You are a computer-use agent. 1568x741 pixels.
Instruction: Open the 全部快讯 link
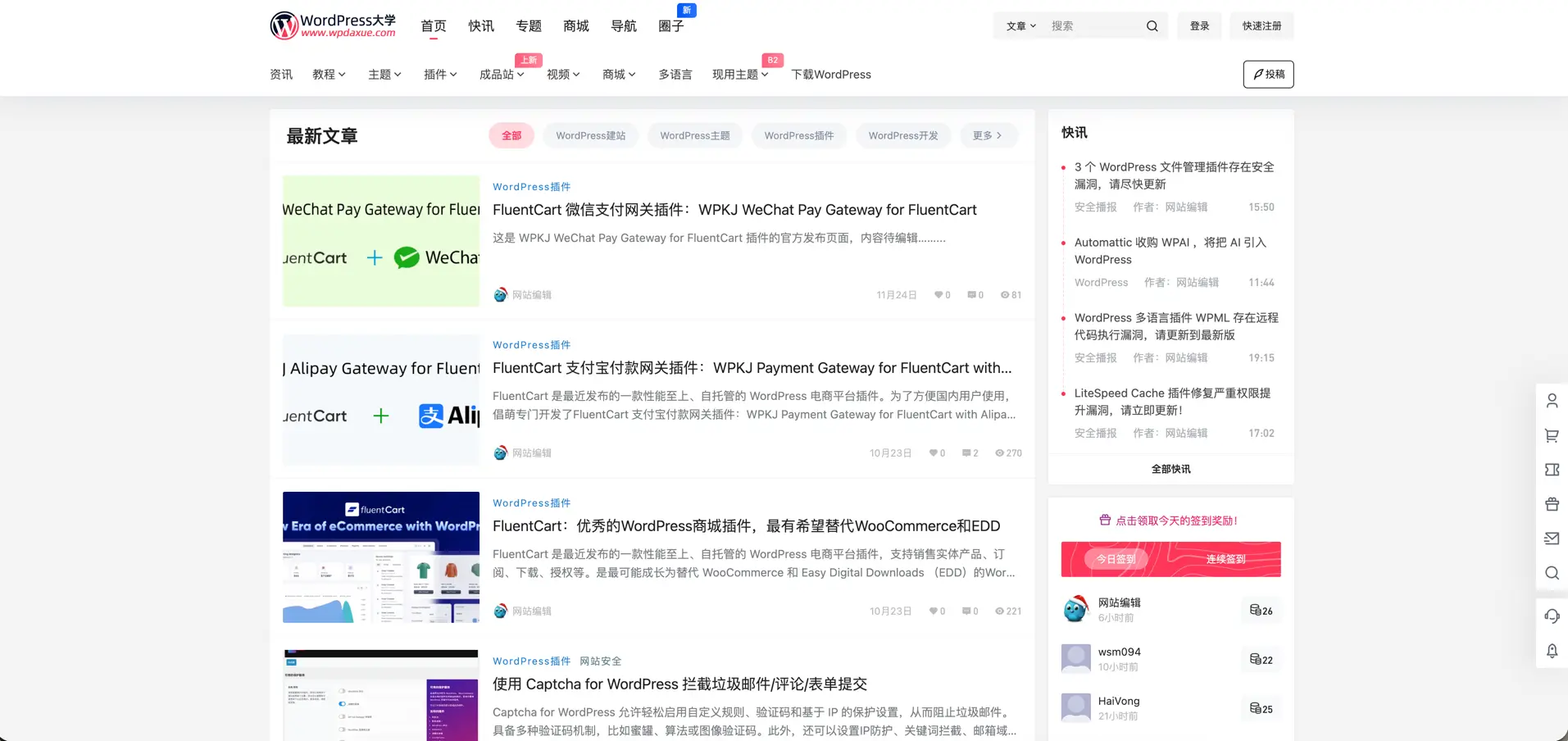[x=1170, y=469]
